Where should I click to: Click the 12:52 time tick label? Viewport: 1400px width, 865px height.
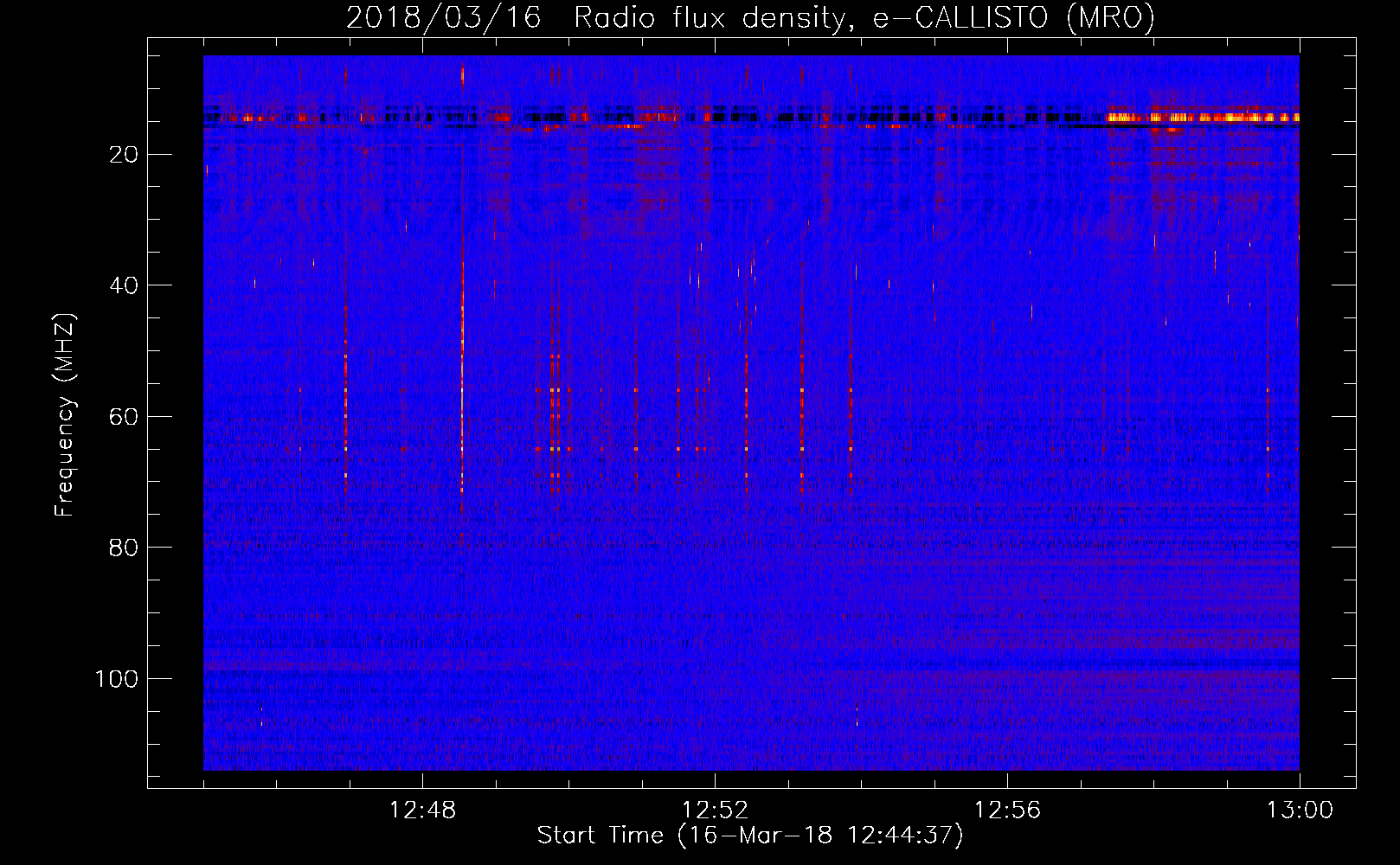pos(715,811)
